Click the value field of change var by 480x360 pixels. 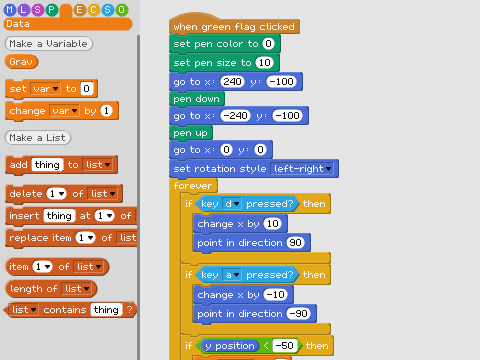pyautogui.click(x=106, y=111)
